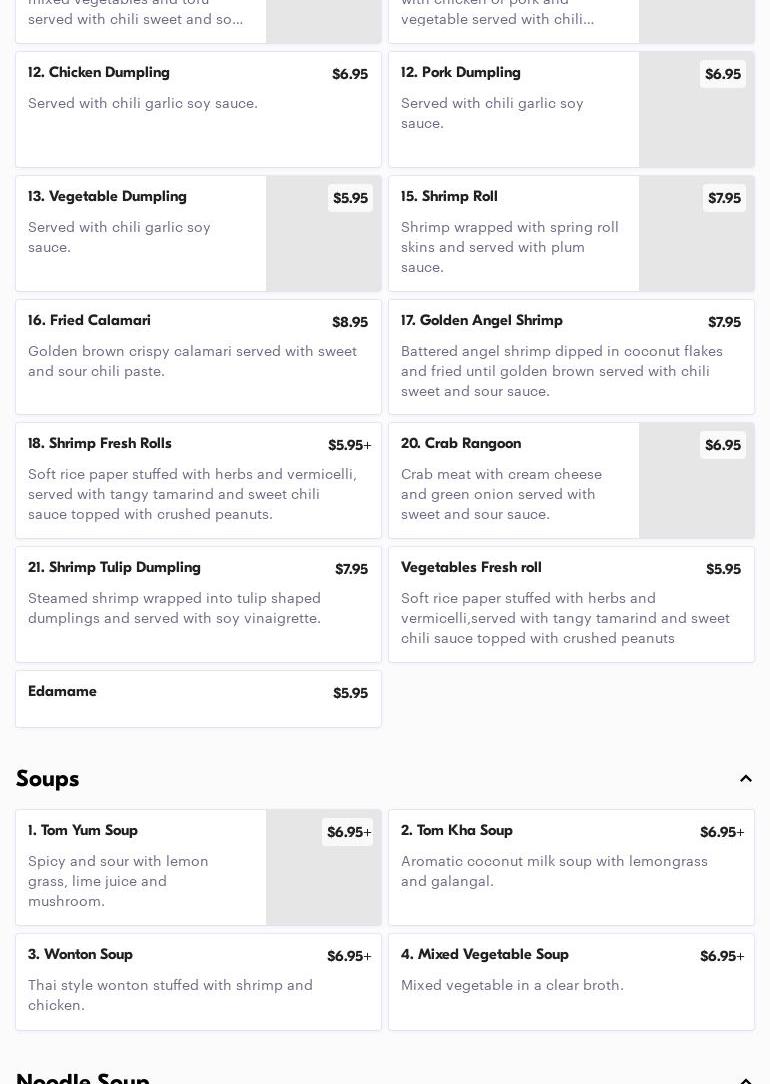The height and width of the screenshot is (1084, 770).
Task: Select the 13. Vegetable Dumpling title
Action: coord(107,197)
